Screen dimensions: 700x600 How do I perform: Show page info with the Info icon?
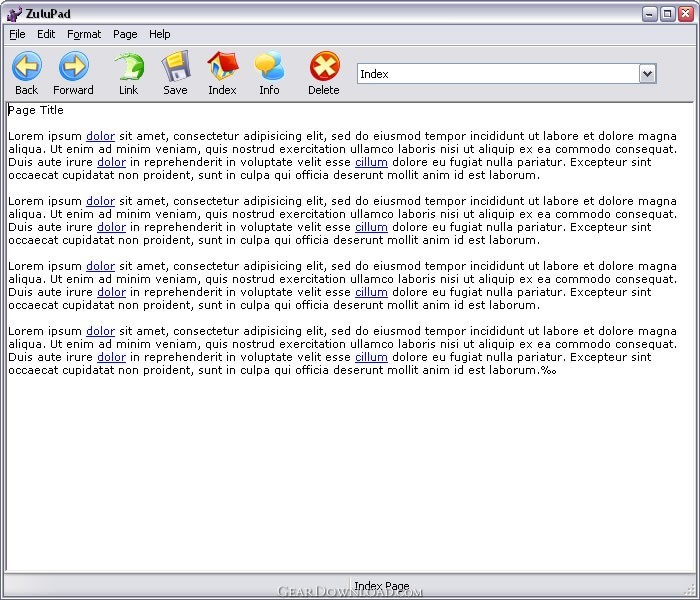pyautogui.click(x=270, y=66)
